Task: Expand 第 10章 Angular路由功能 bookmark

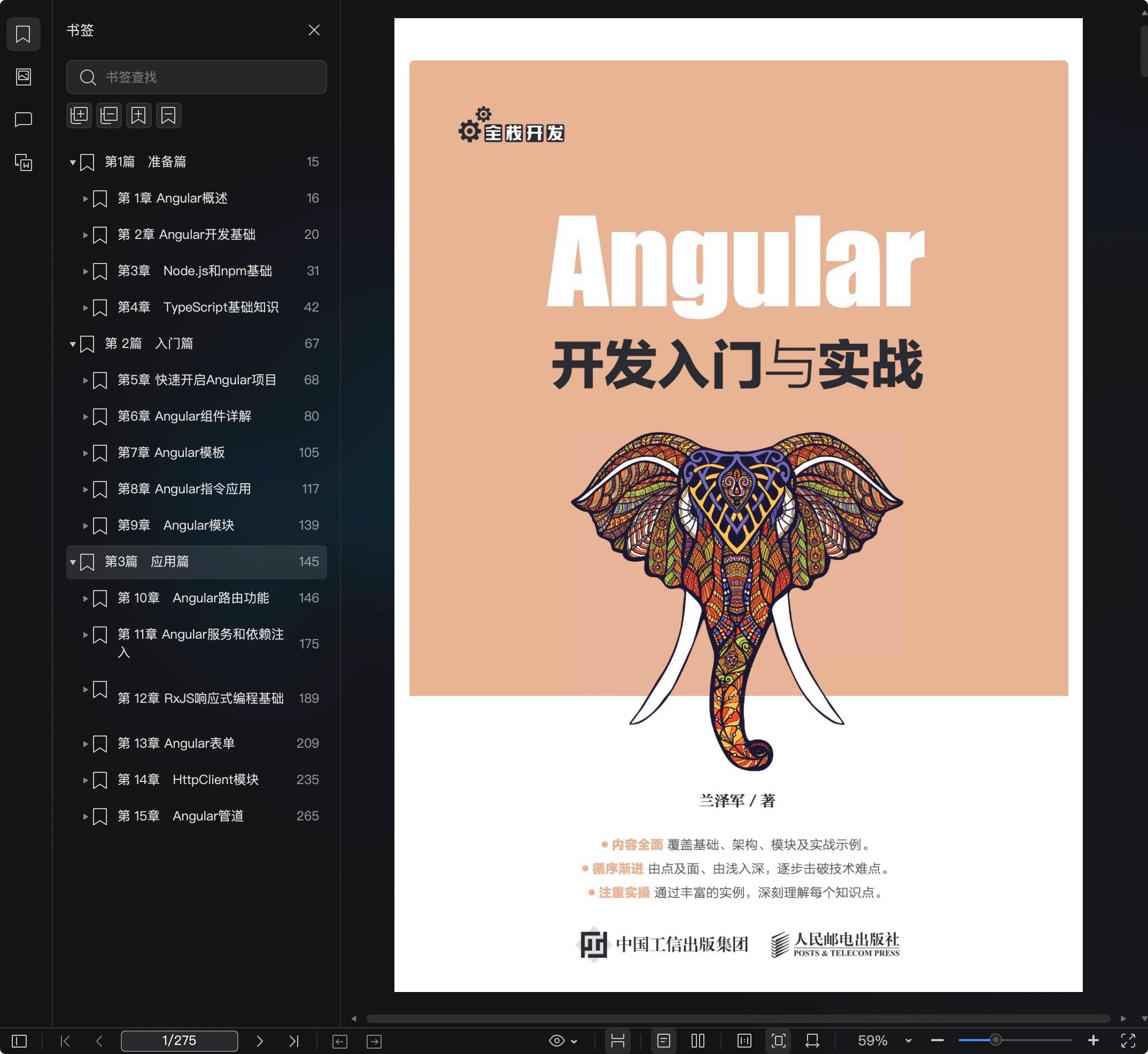Action: [x=85, y=599]
